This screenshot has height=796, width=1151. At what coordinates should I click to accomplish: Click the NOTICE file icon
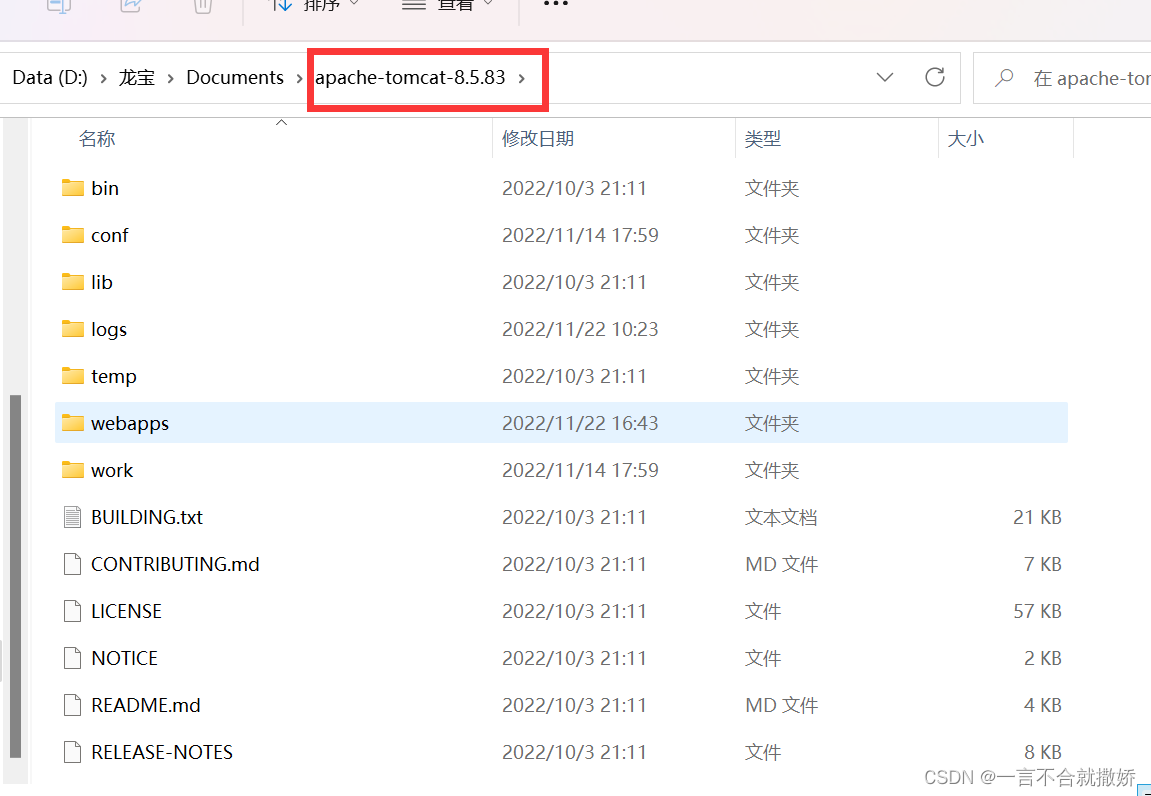tap(72, 658)
